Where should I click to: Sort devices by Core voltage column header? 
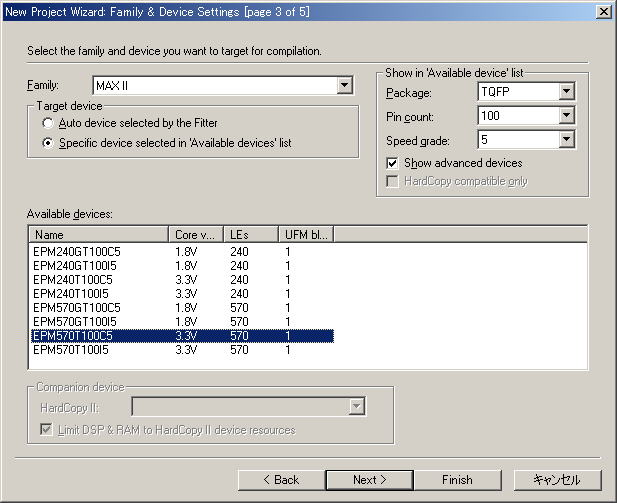click(196, 235)
